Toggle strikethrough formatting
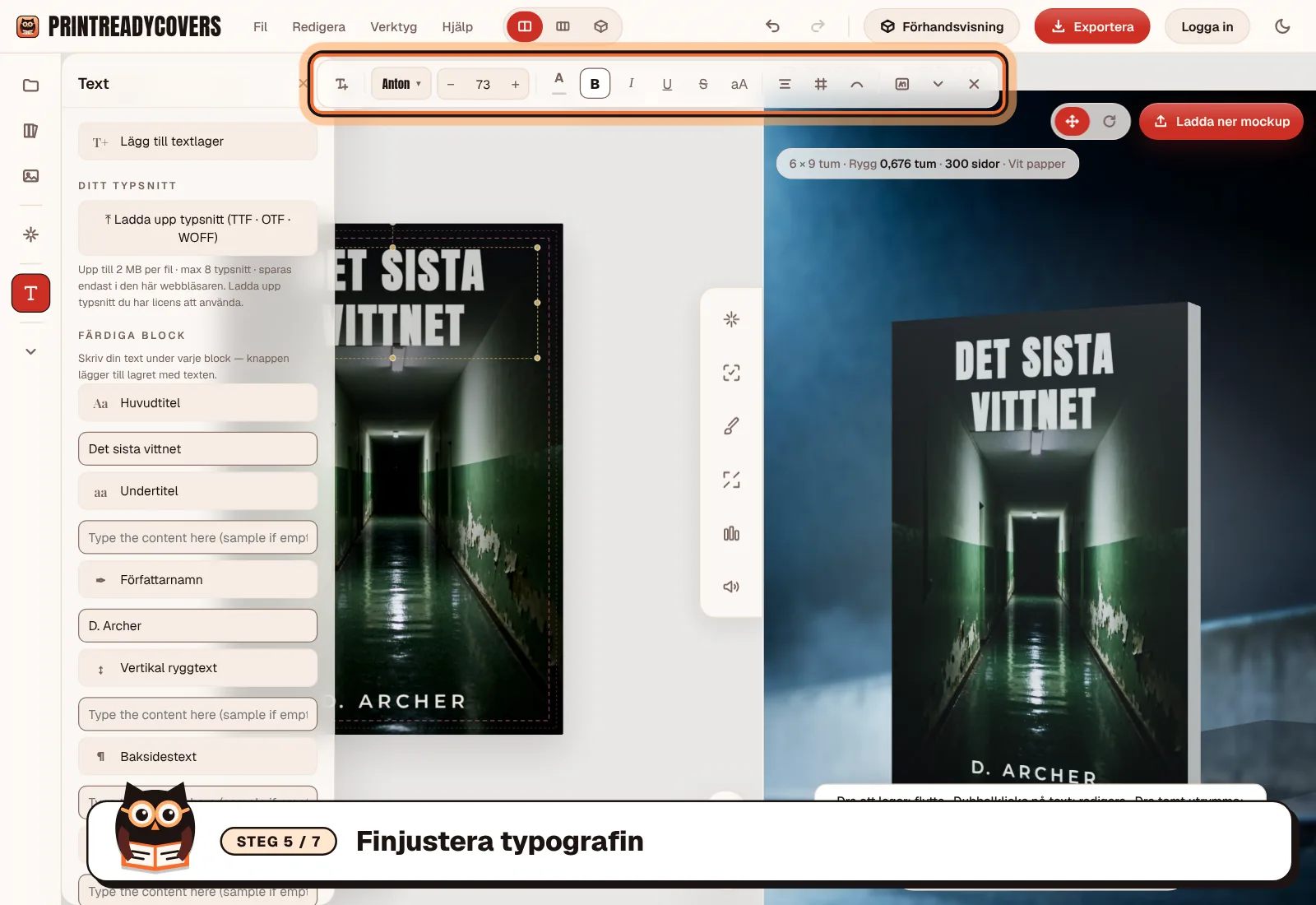This screenshot has width=1316, height=905. [x=703, y=84]
